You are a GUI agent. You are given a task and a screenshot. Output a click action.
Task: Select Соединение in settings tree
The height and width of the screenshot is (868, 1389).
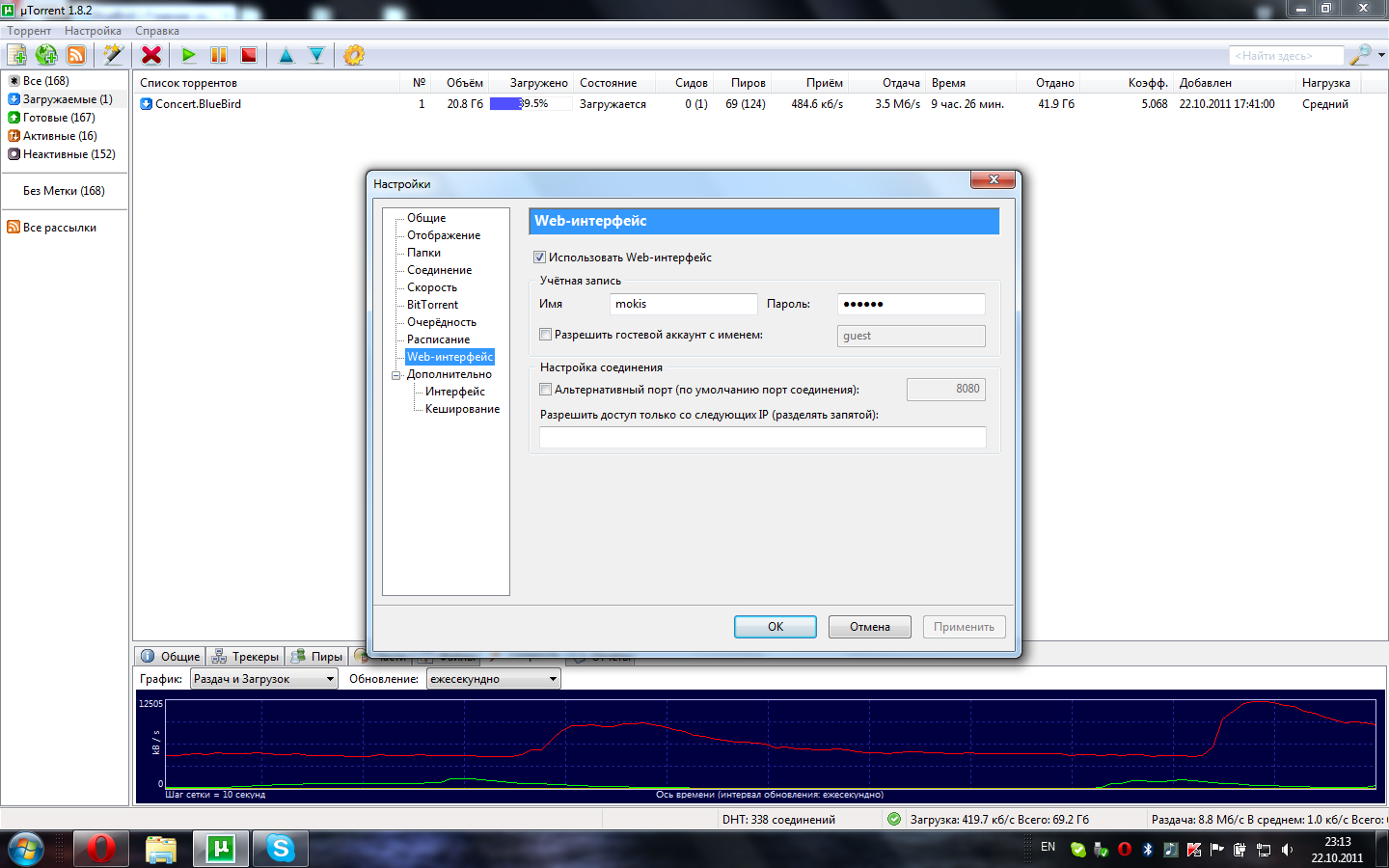[x=439, y=270]
